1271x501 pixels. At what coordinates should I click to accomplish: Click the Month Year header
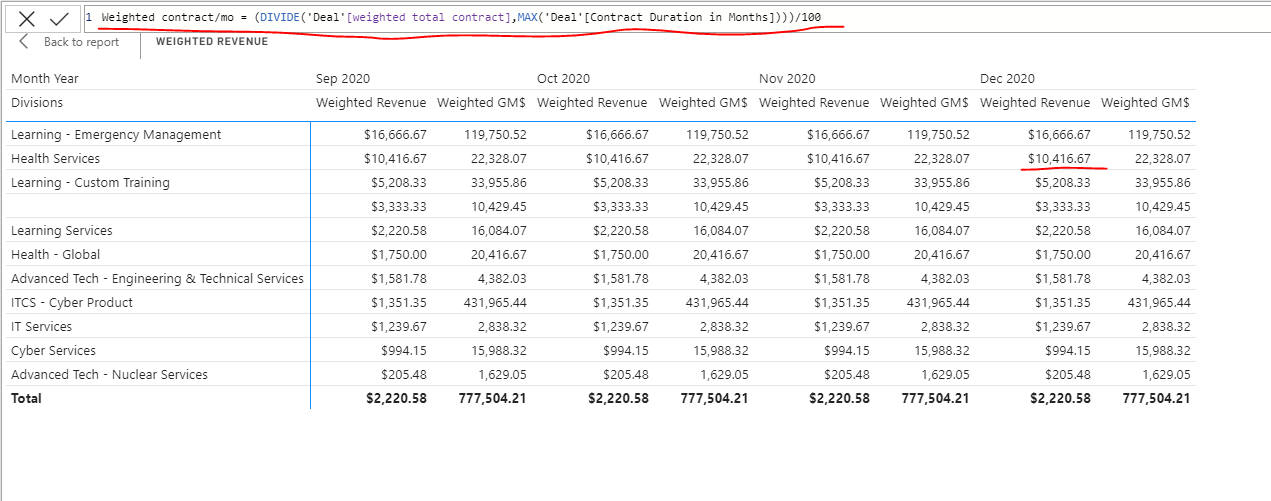click(x=45, y=78)
